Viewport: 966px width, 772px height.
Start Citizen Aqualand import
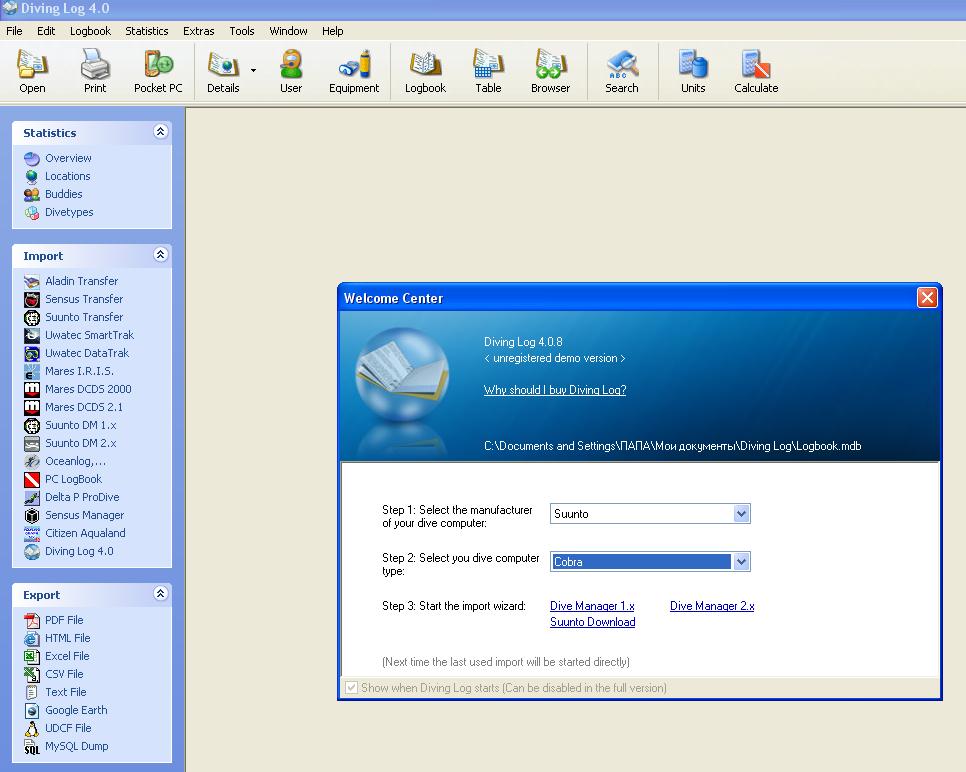[75, 533]
